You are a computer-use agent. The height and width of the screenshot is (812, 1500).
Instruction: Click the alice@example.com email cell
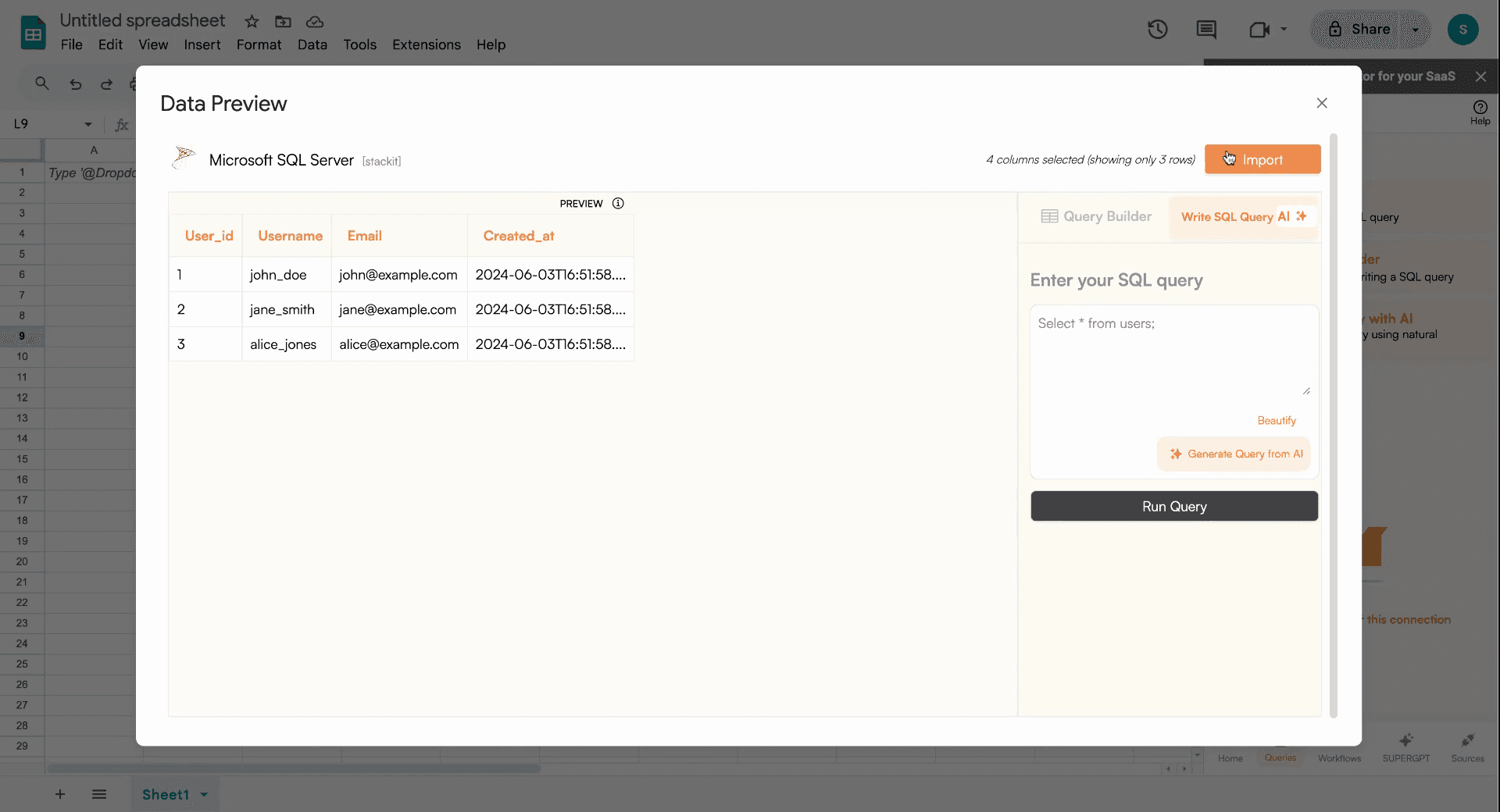coord(399,344)
